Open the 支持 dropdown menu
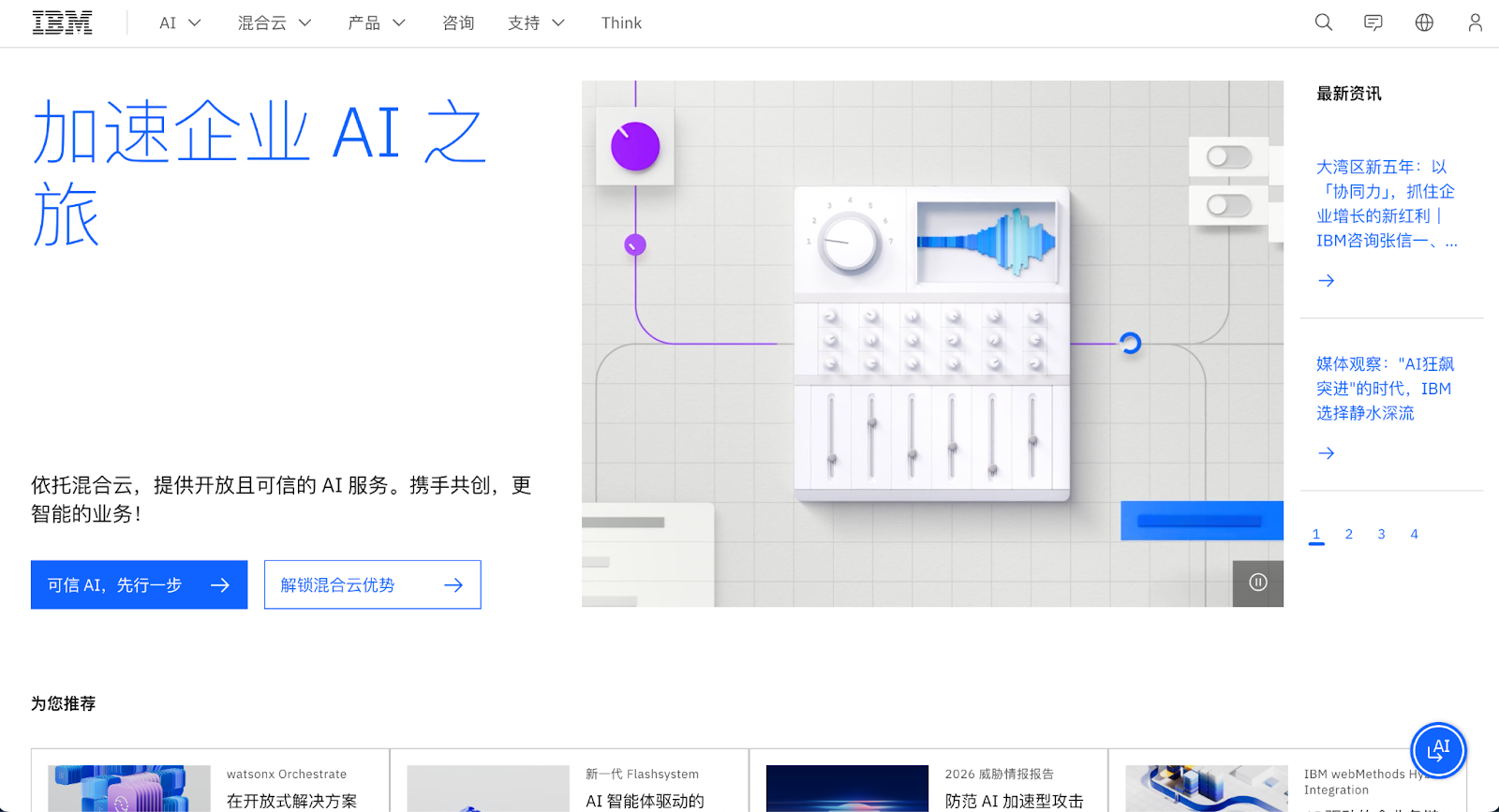 click(536, 22)
